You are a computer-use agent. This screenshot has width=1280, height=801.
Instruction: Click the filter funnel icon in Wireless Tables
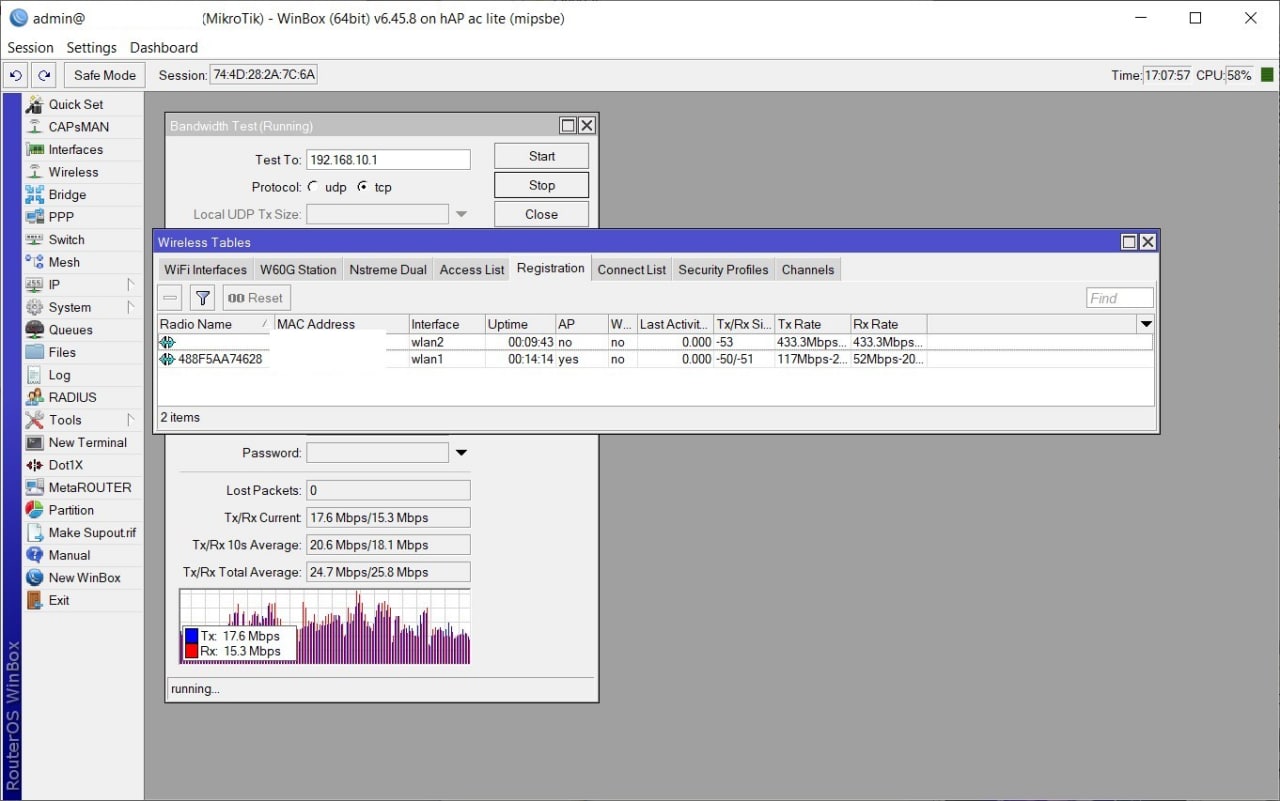click(x=203, y=298)
